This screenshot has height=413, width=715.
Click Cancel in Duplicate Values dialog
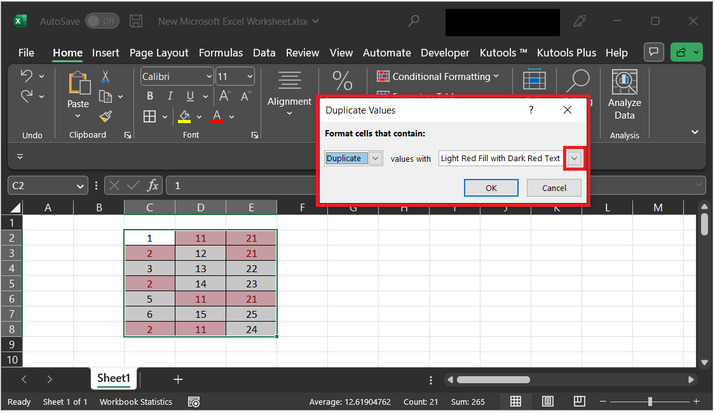pos(554,188)
